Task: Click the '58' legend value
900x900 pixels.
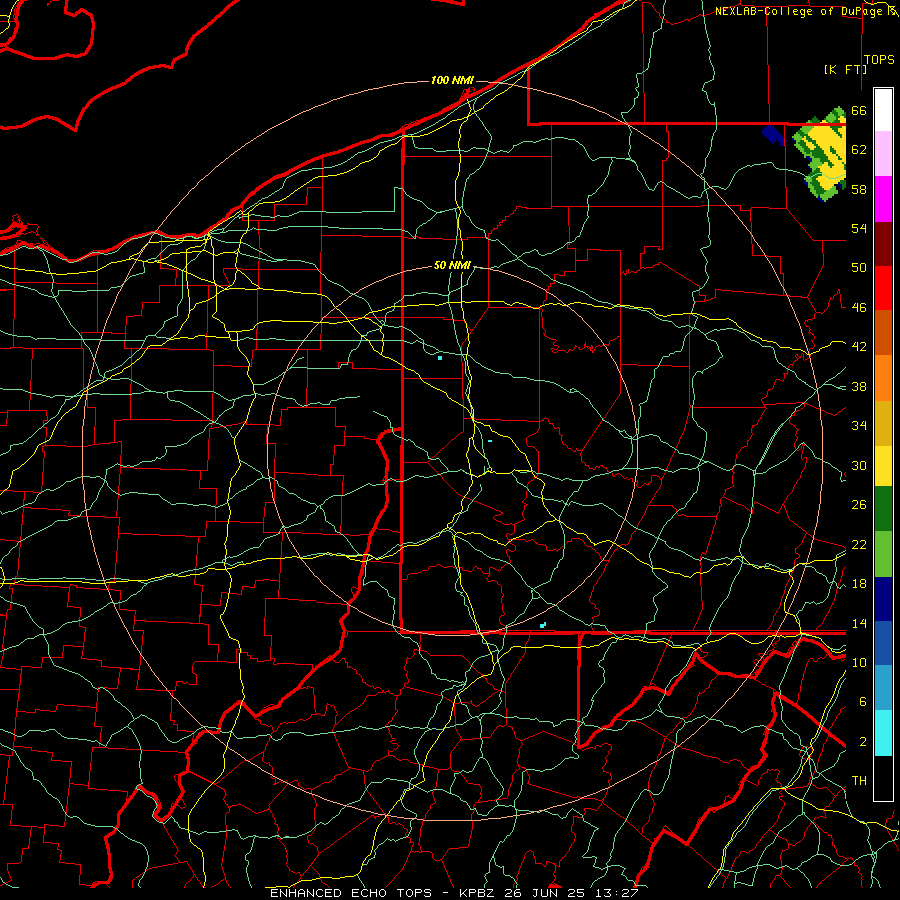Action: tap(859, 189)
